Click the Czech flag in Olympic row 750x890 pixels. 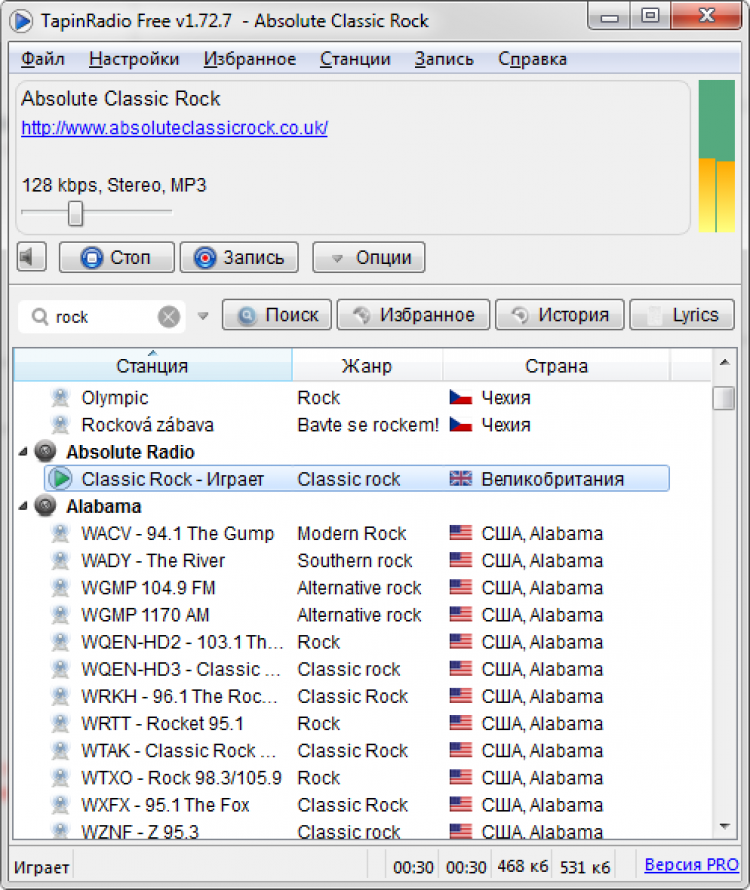coord(460,397)
